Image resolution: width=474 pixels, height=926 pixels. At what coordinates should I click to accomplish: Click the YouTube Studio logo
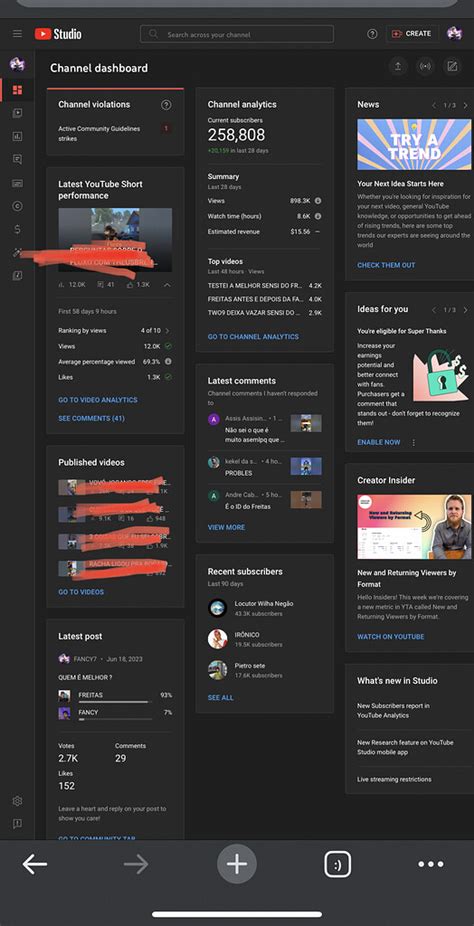[x=58, y=34]
